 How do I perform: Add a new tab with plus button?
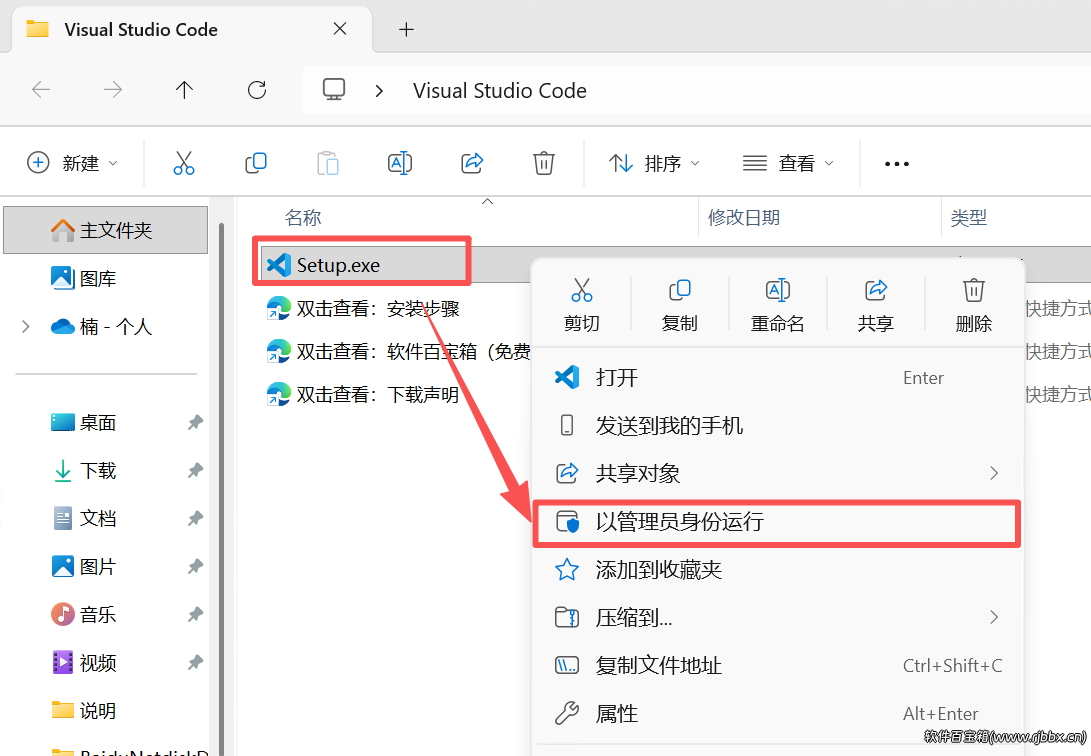pos(406,29)
